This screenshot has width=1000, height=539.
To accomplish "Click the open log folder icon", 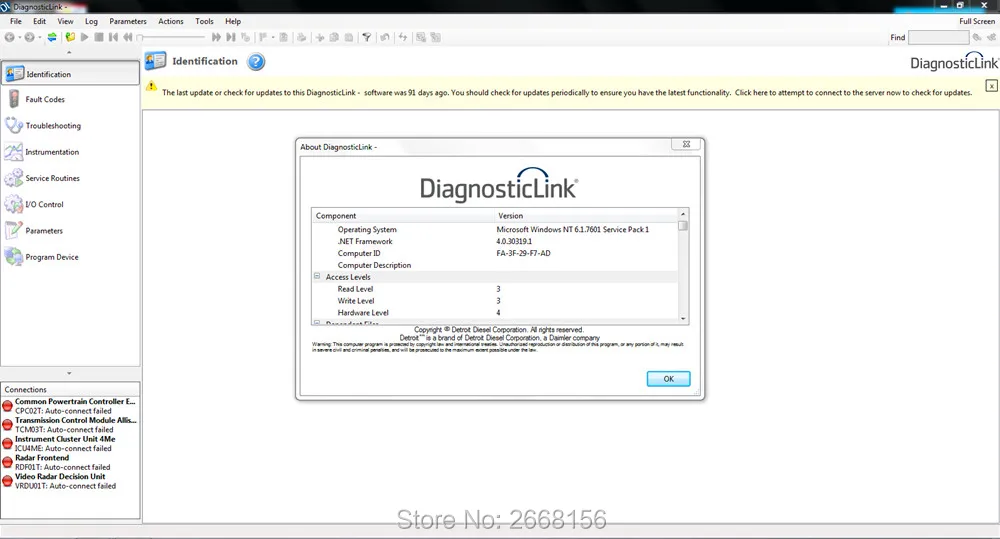I will coord(70,37).
